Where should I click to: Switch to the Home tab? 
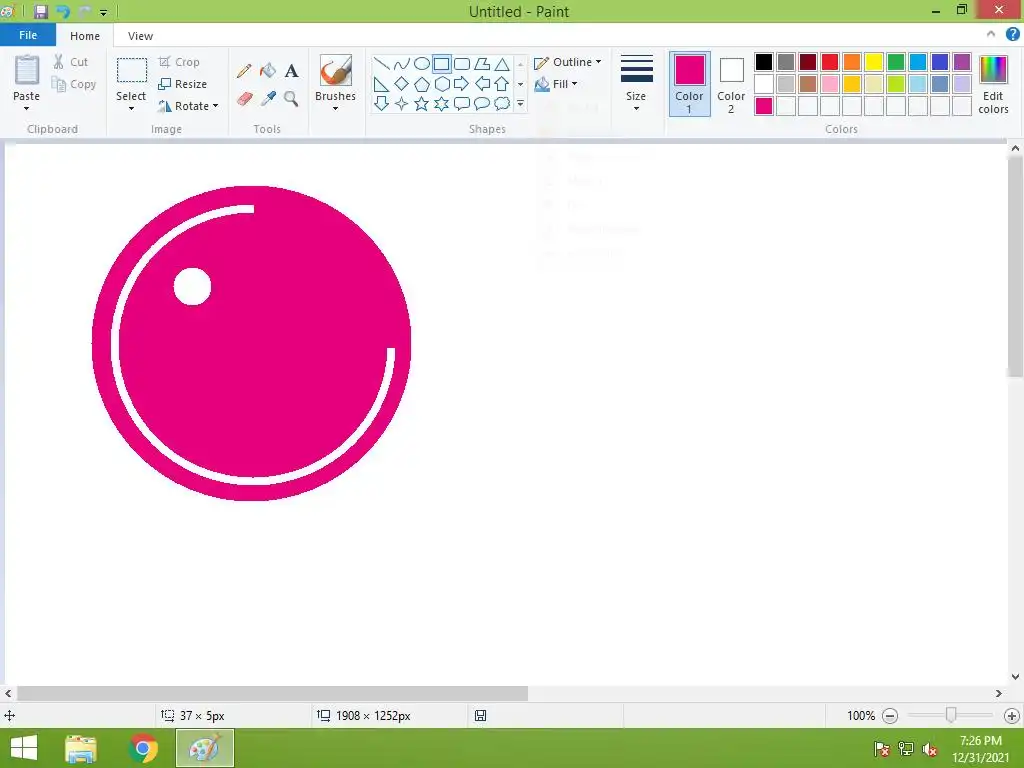(x=85, y=36)
